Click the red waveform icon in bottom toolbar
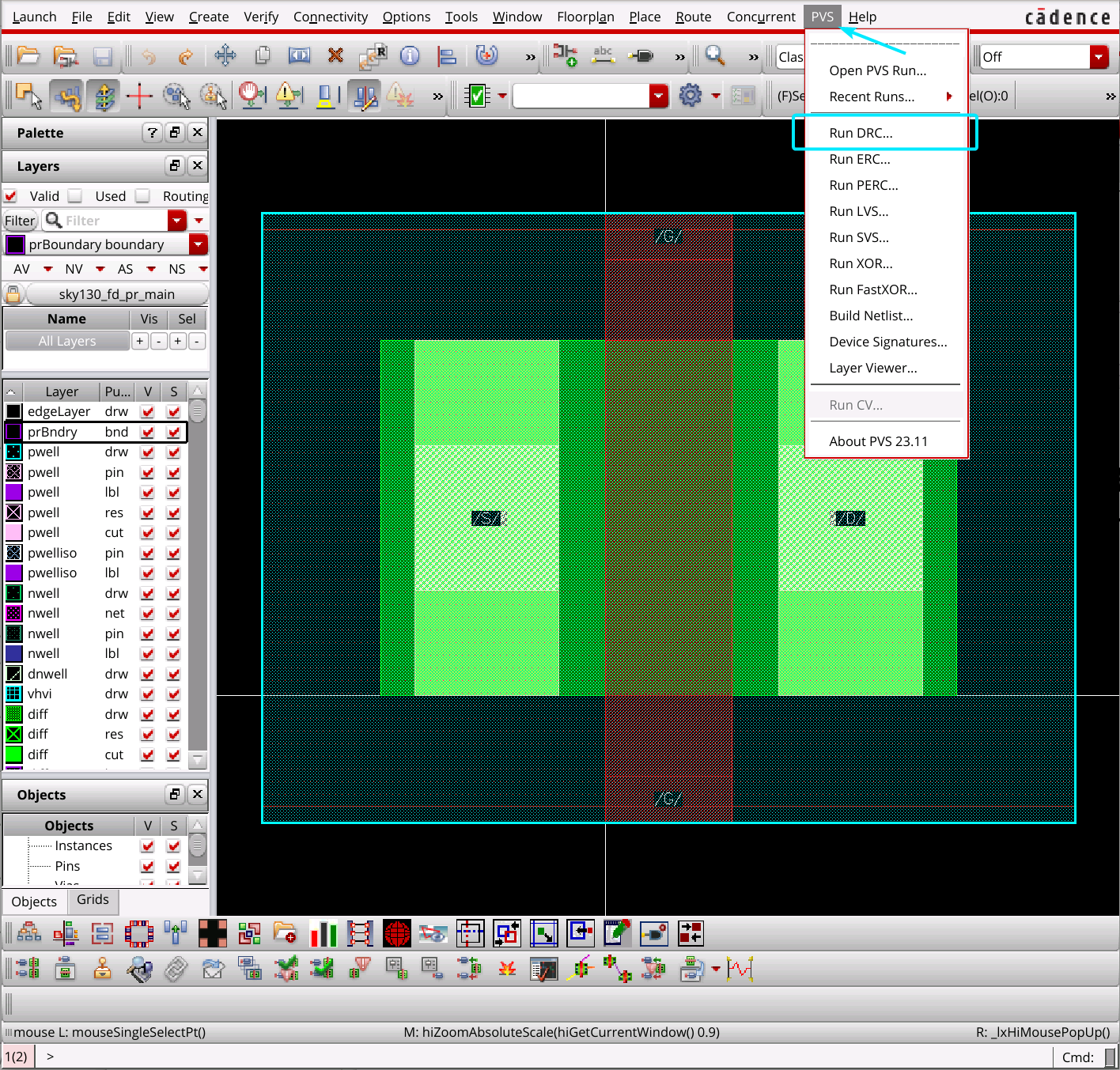Viewport: 1120px width, 1070px height. click(x=740, y=969)
